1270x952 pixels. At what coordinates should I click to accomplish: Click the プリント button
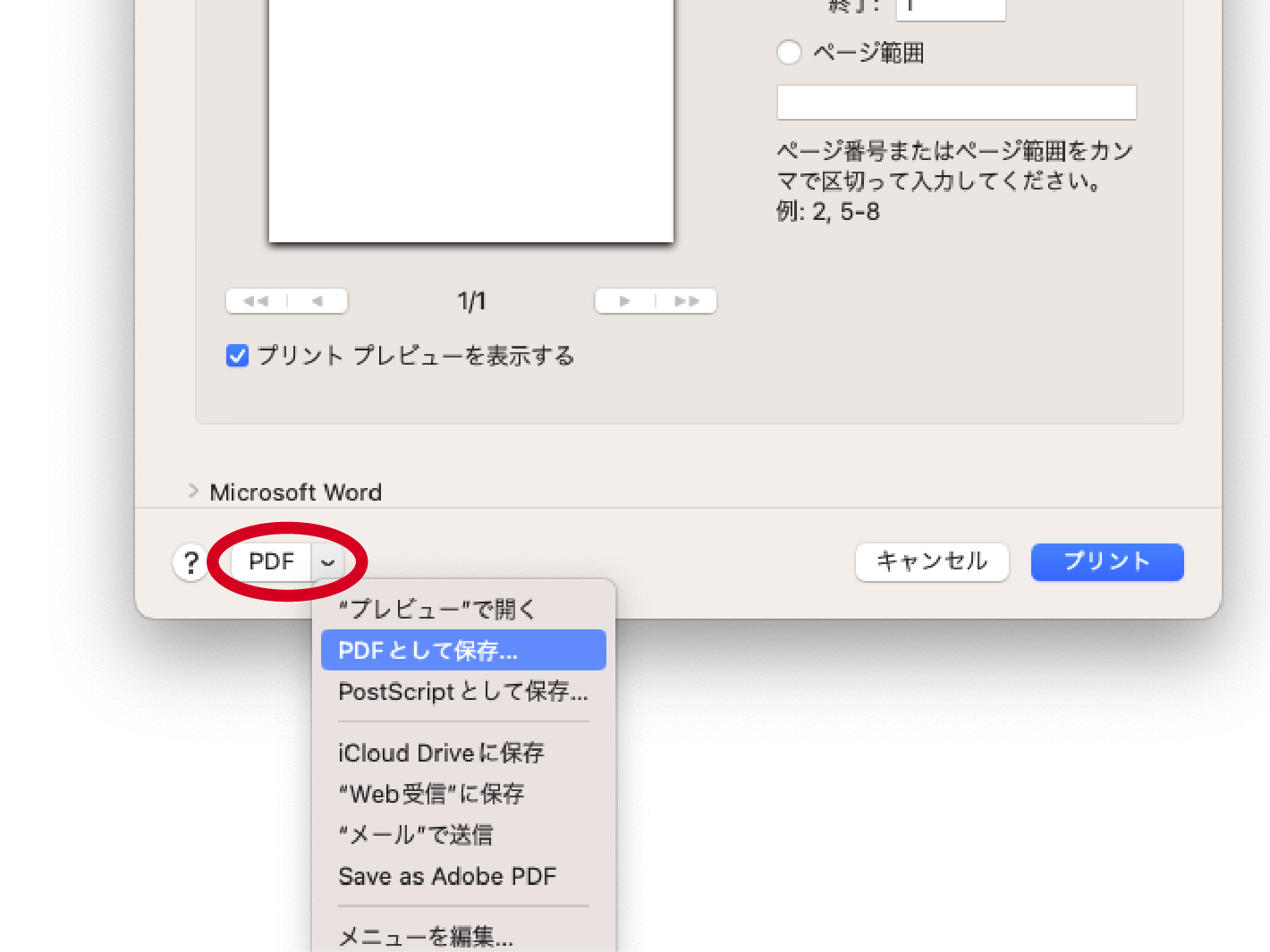click(1107, 561)
